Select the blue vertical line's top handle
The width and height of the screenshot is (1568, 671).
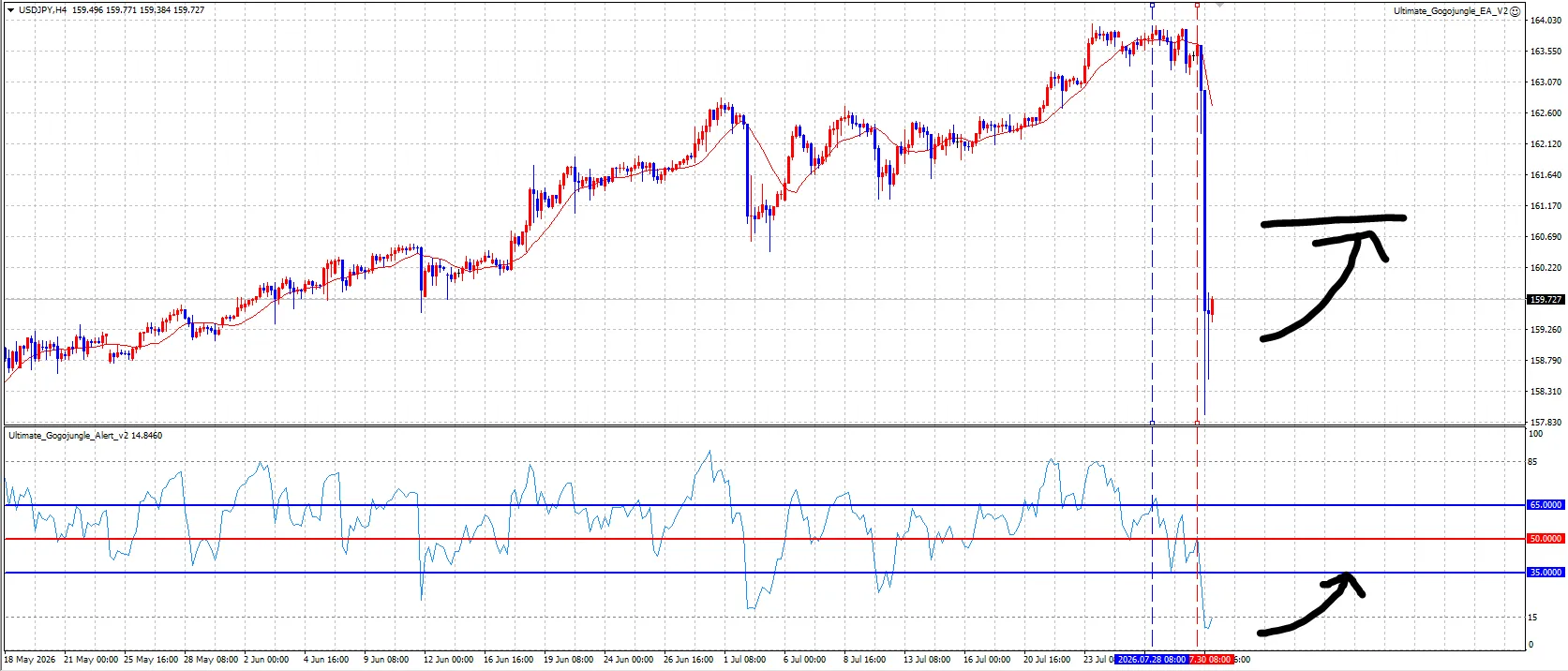pos(1152,5)
